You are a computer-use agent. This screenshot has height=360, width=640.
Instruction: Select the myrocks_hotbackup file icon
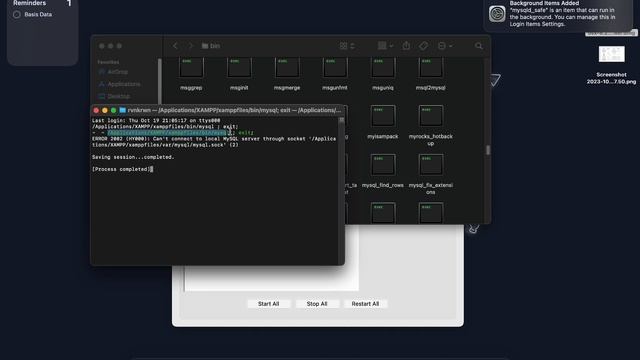pos(431,116)
